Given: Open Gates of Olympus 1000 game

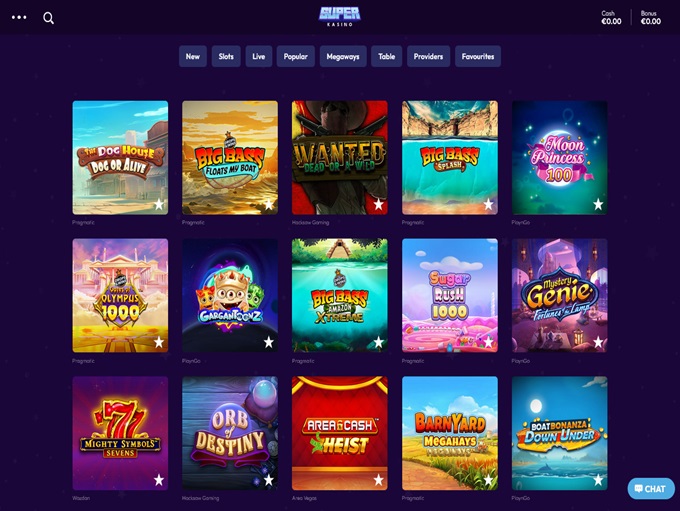Looking at the screenshot, I should (x=120, y=295).
